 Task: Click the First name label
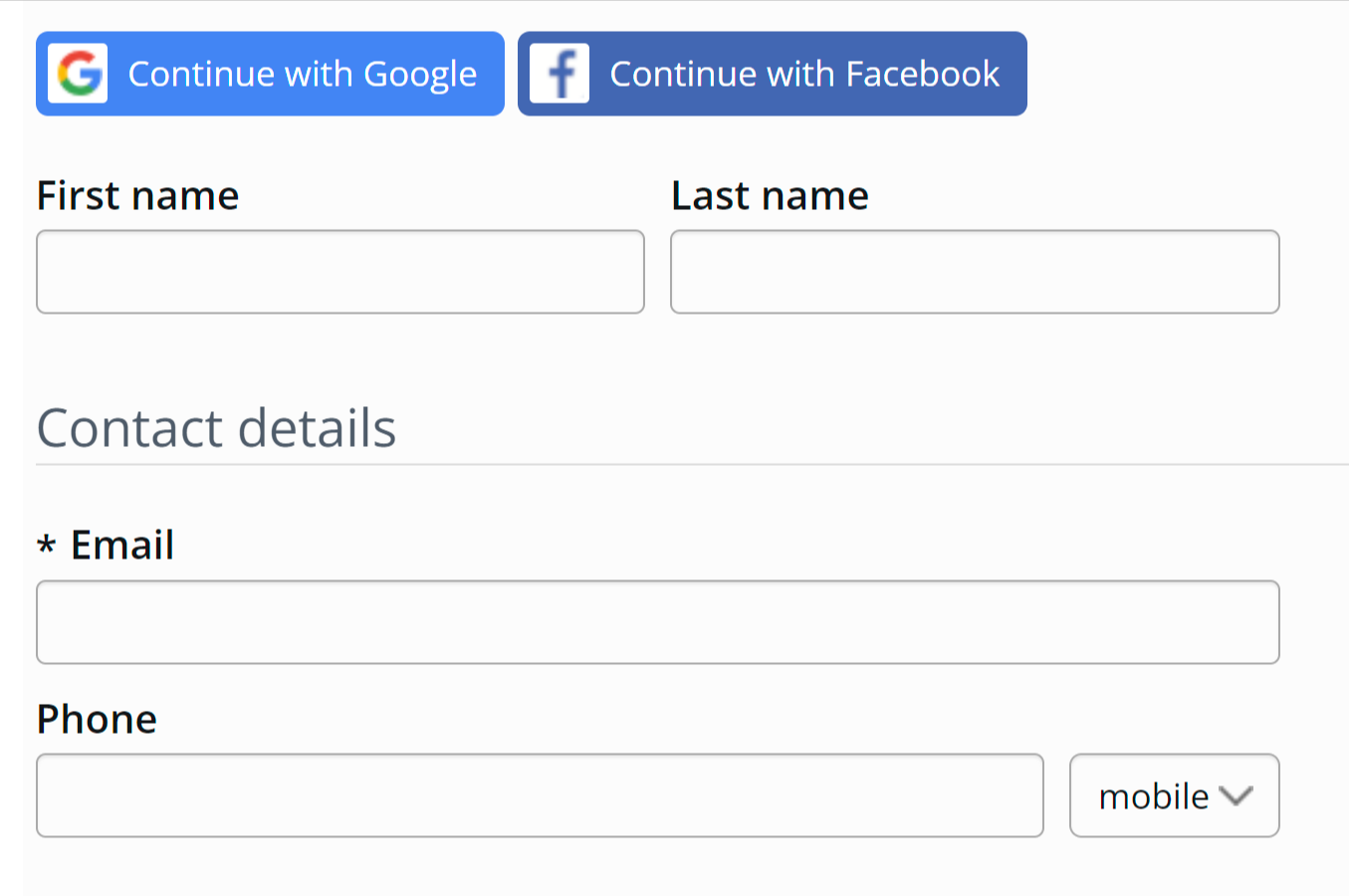[137, 196]
